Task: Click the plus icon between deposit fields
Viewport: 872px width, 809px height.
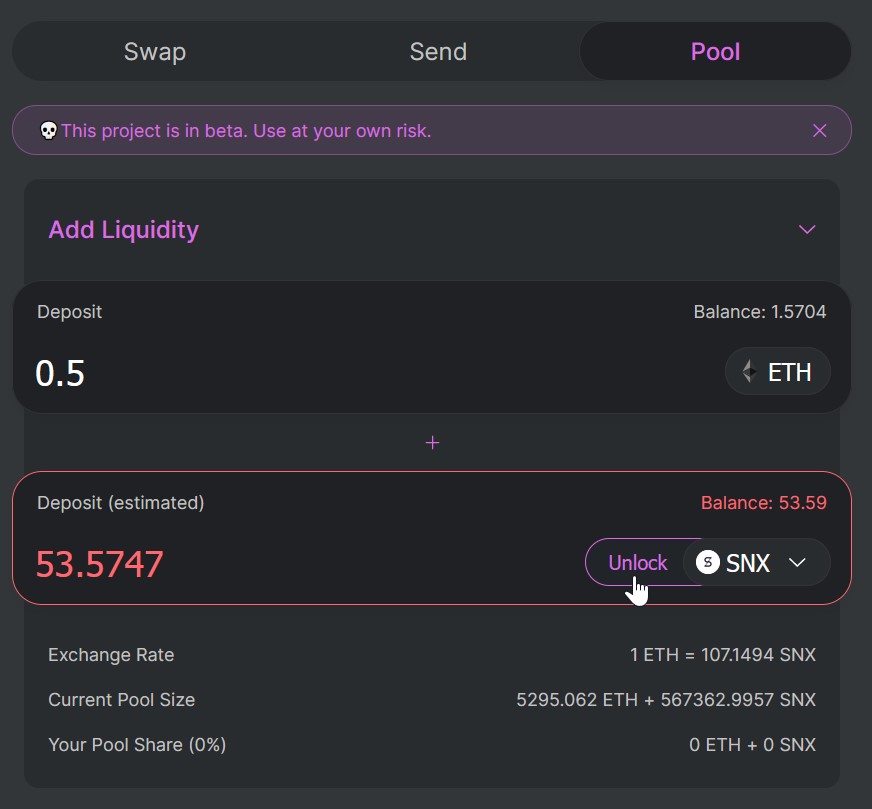Action: pyautogui.click(x=432, y=443)
